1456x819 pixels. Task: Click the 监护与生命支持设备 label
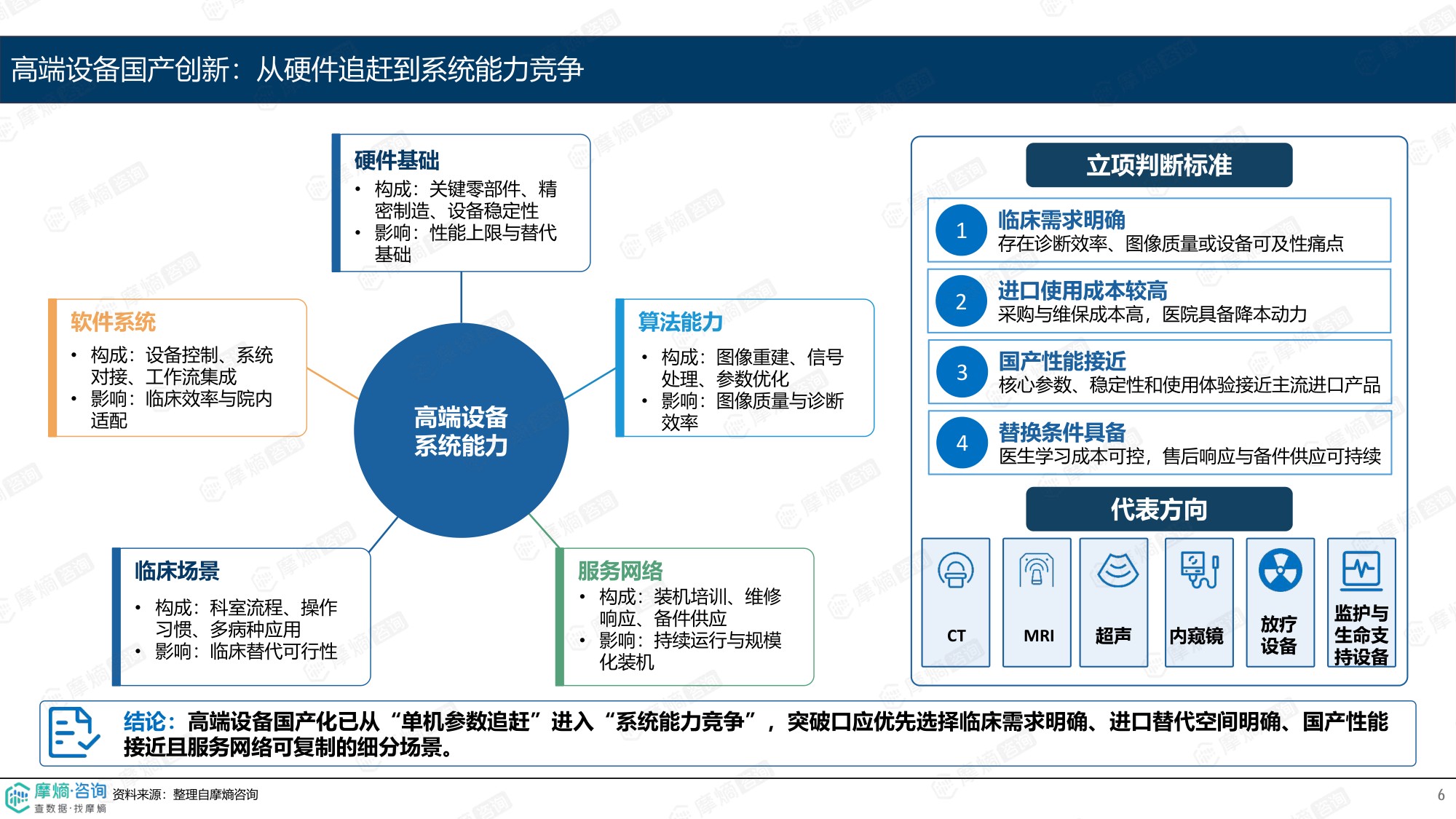click(1361, 635)
